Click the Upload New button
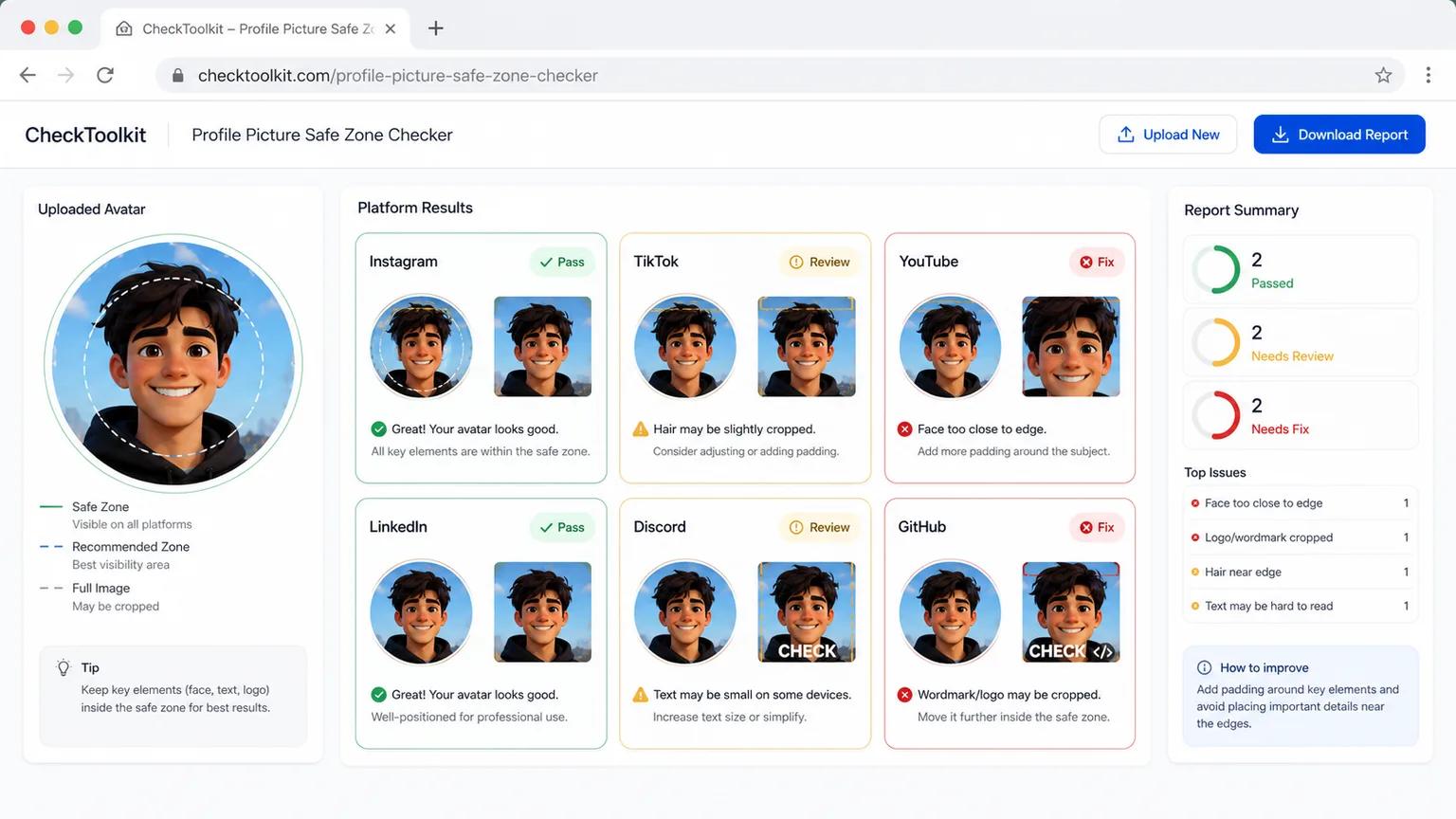 pos(1168,135)
